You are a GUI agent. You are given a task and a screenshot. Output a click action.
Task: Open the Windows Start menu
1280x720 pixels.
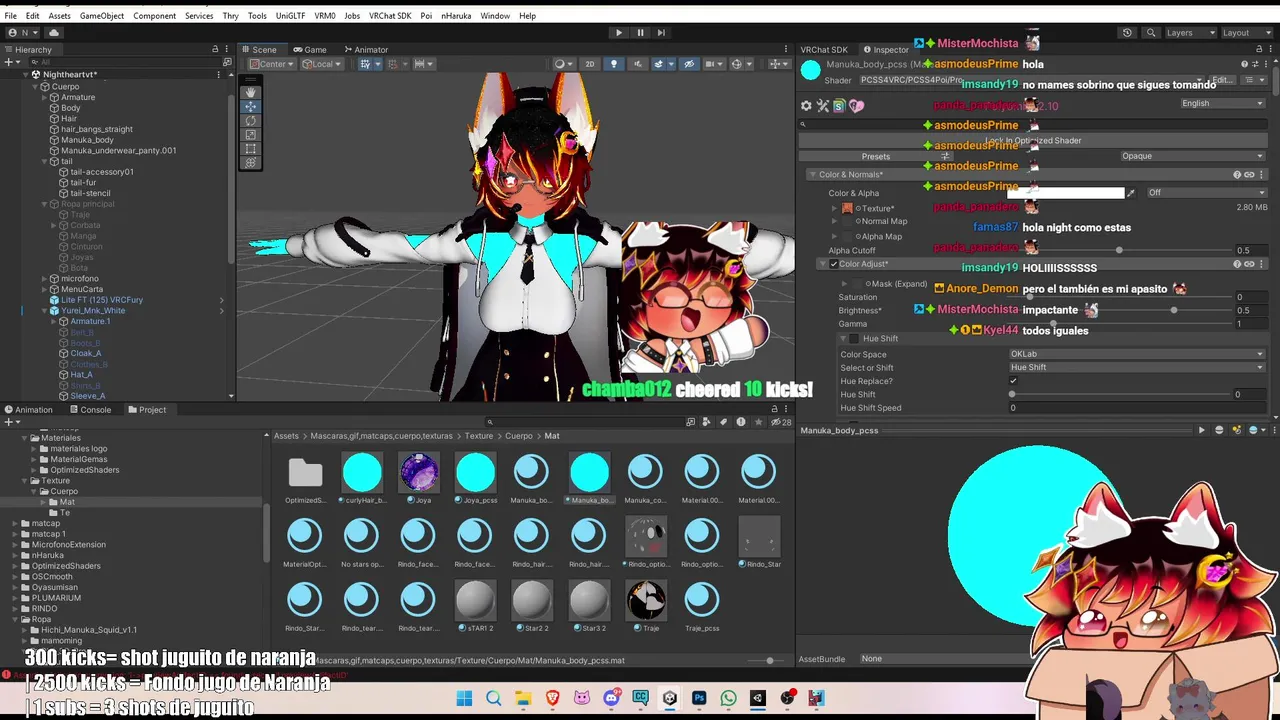[x=464, y=698]
